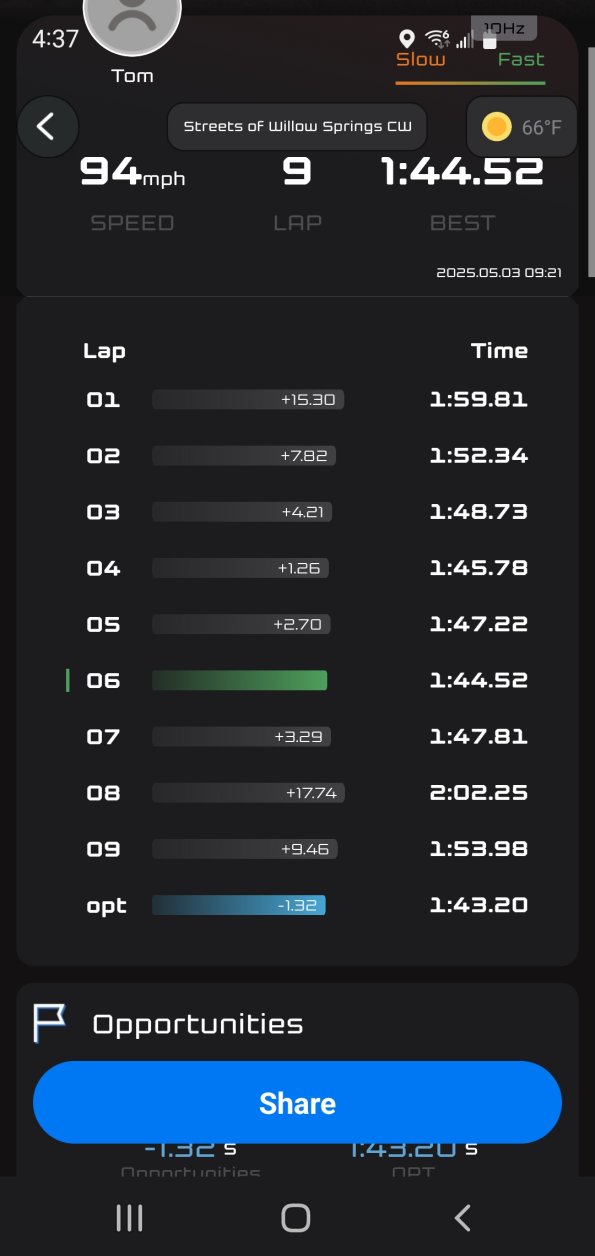Image resolution: width=595 pixels, height=1256 pixels.
Task: Select lap 06 green best bar
Action: tap(240, 680)
